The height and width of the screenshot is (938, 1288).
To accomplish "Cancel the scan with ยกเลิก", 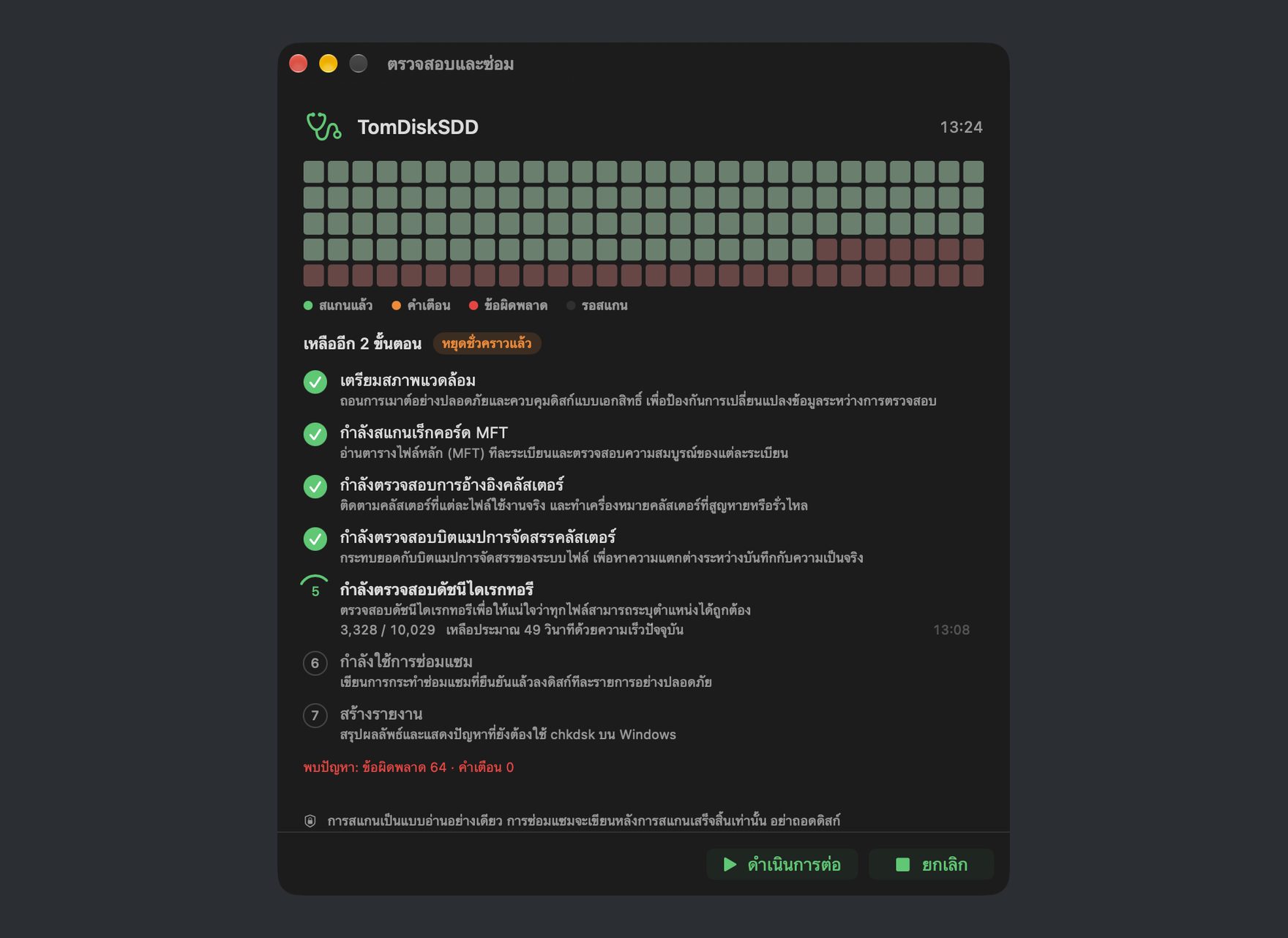I will pyautogui.click(x=931, y=865).
